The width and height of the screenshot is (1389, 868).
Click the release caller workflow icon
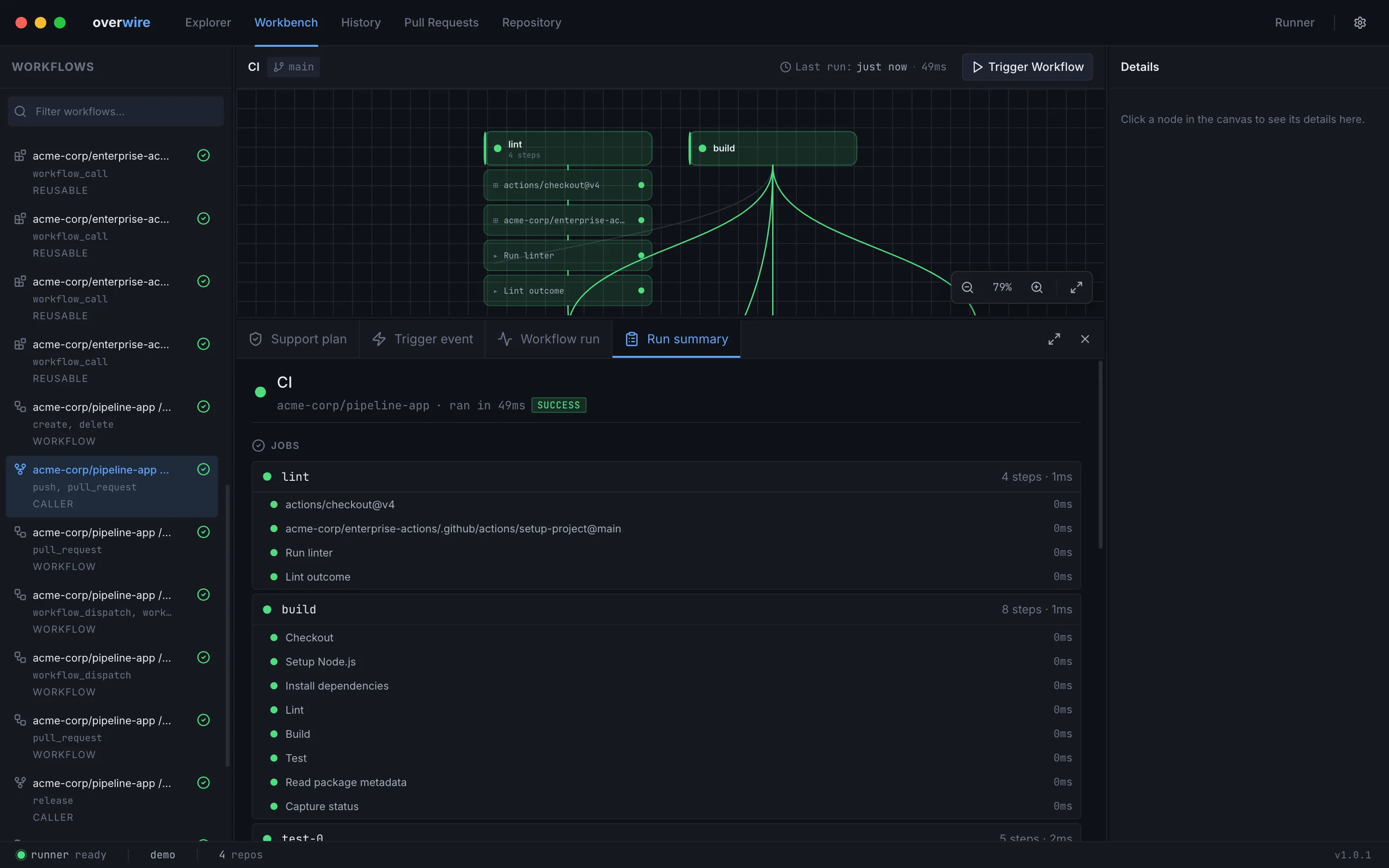(20, 783)
